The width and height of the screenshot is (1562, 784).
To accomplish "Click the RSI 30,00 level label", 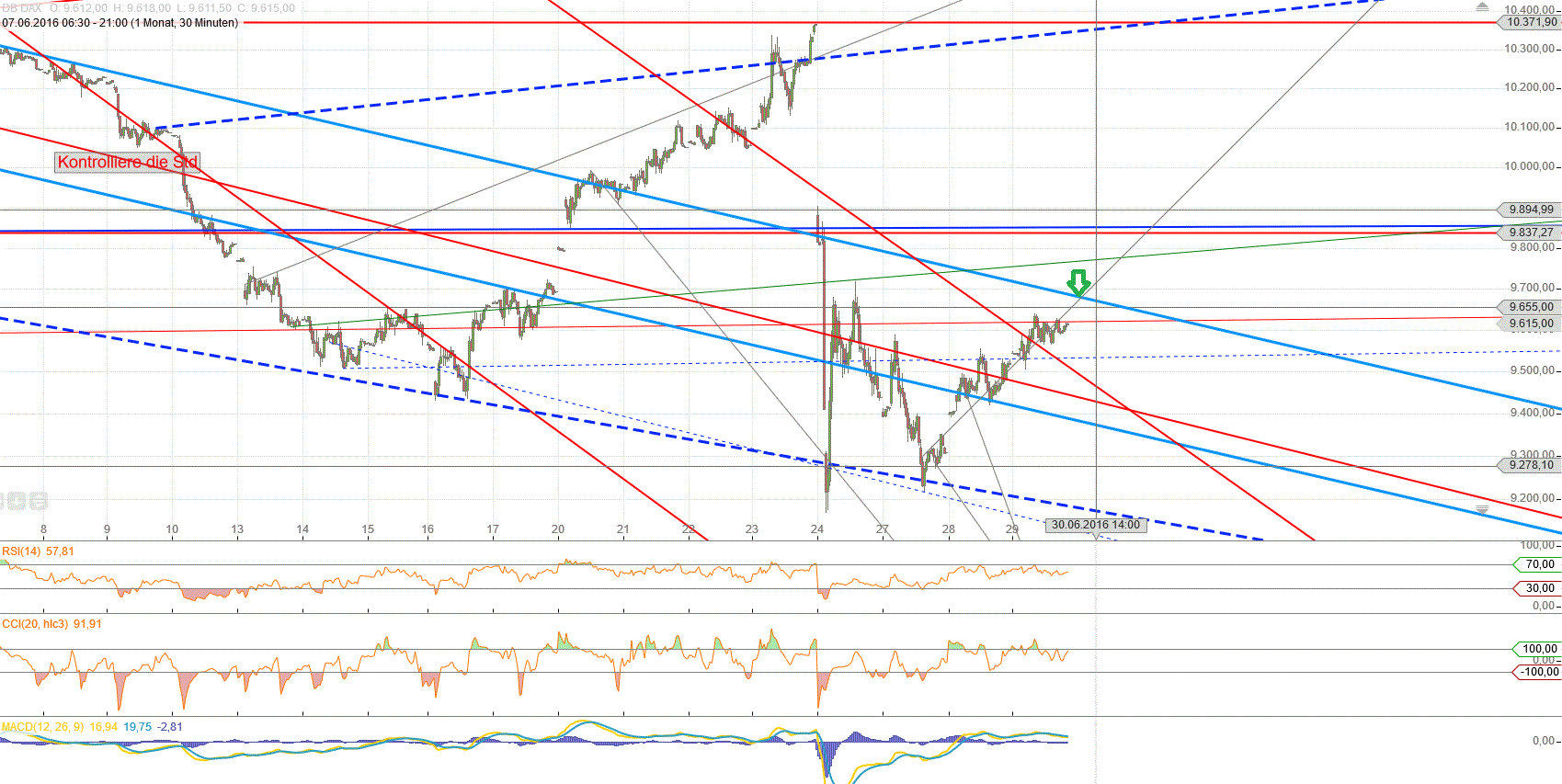I will (1537, 588).
